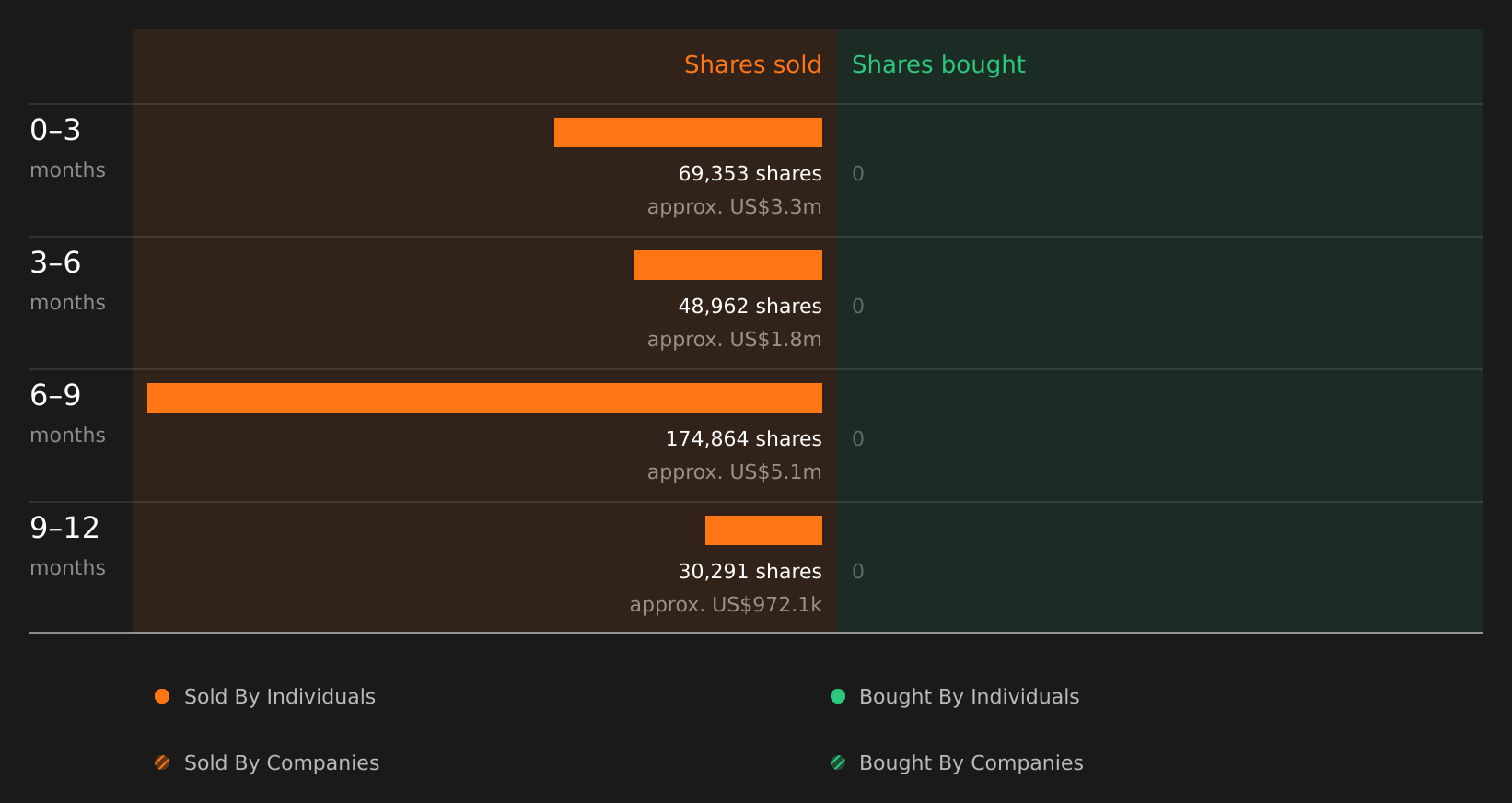The image size is (1512, 803).
Task: Click the approx. US$972.1k text
Action: 726,605
